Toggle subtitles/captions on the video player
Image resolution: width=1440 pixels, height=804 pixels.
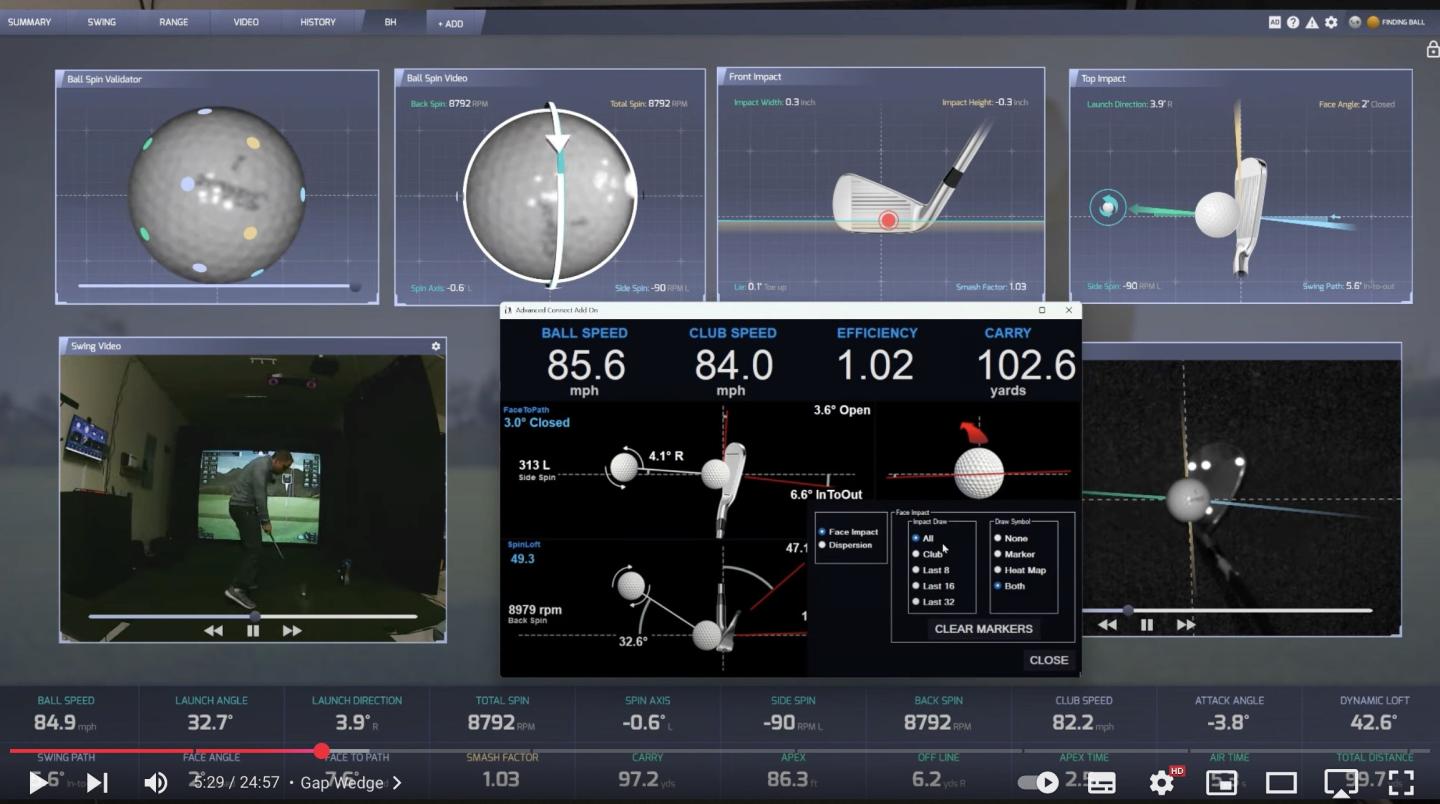point(1101,782)
